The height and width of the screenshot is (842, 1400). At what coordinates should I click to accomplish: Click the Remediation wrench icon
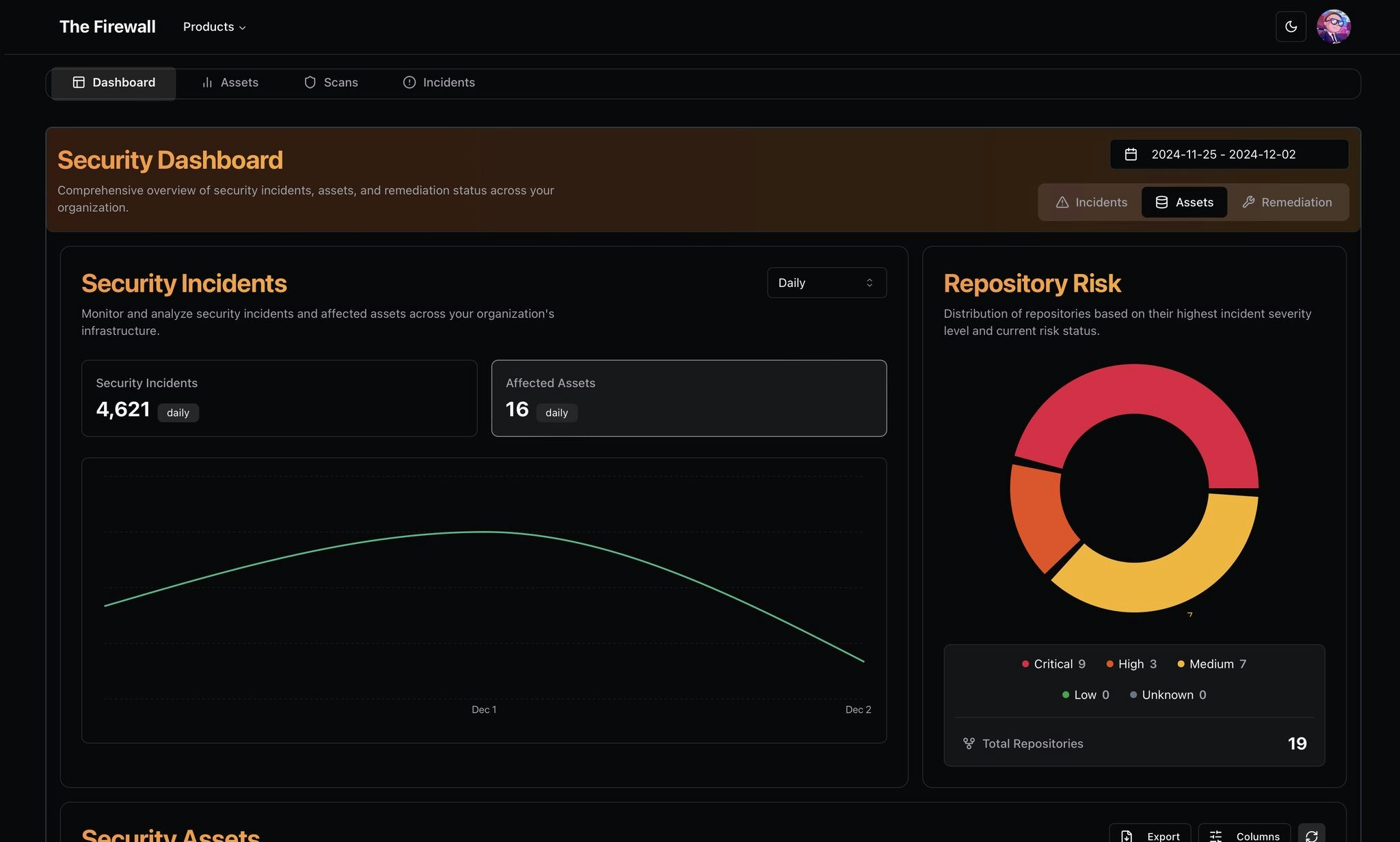coord(1248,202)
